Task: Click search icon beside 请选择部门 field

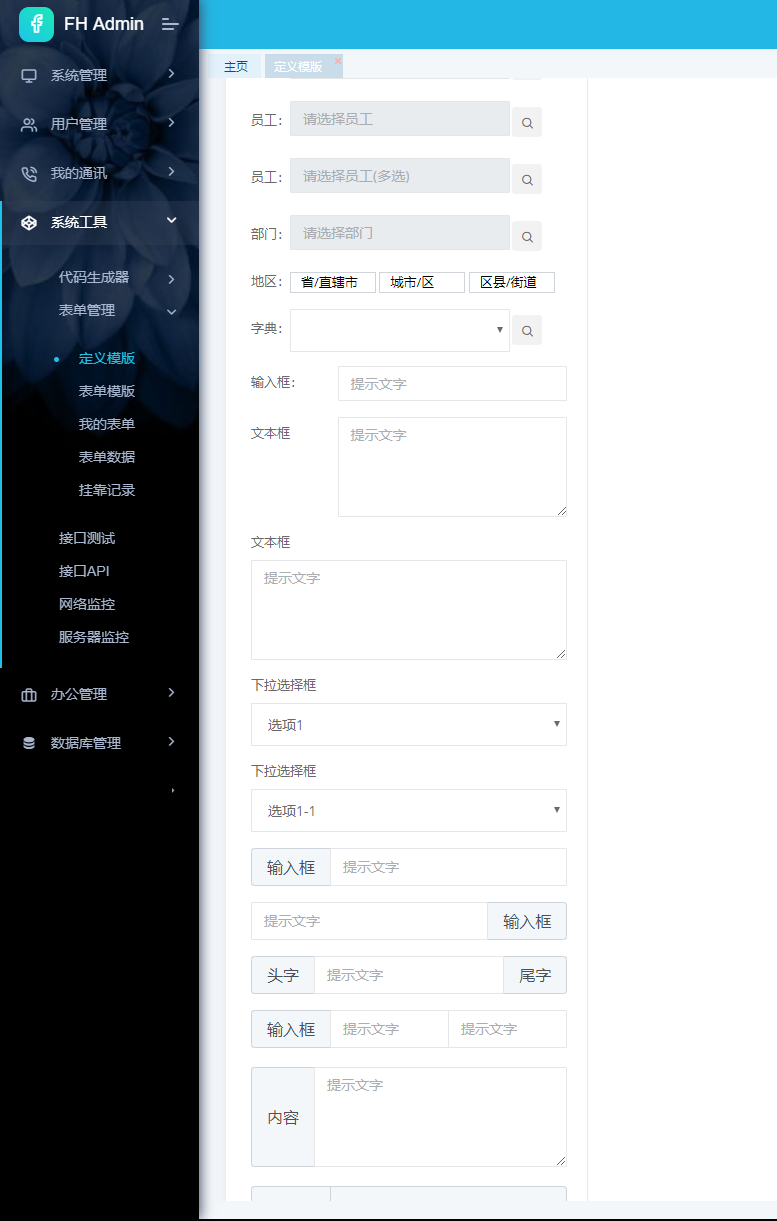Action: point(527,236)
